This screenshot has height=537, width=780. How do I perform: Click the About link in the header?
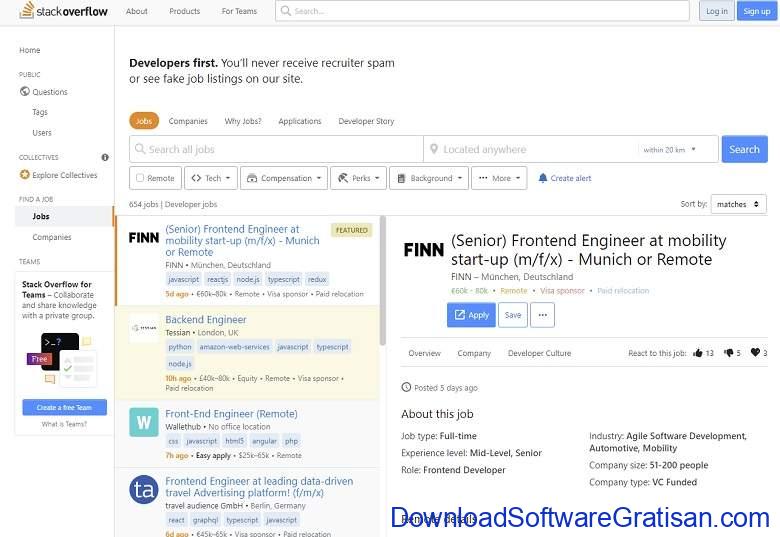[137, 11]
